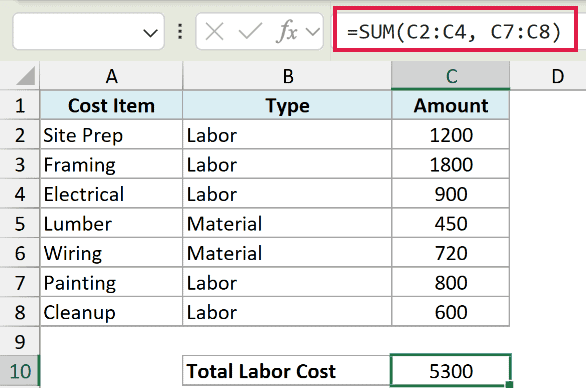Screen dimensions: 586x388
Task: Select the Framing cell
Action: 111,164
